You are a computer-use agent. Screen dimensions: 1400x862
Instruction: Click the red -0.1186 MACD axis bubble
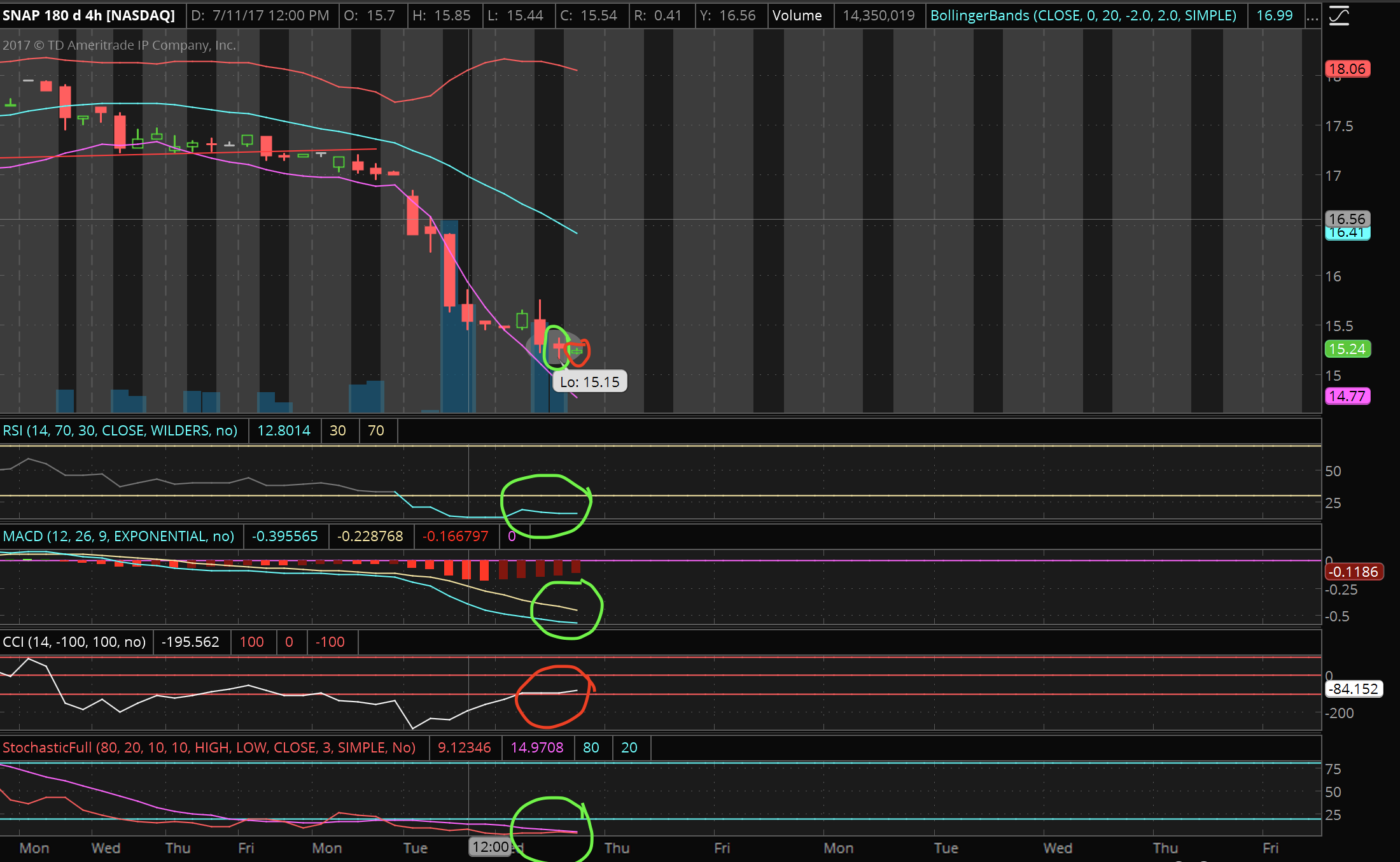(1353, 572)
